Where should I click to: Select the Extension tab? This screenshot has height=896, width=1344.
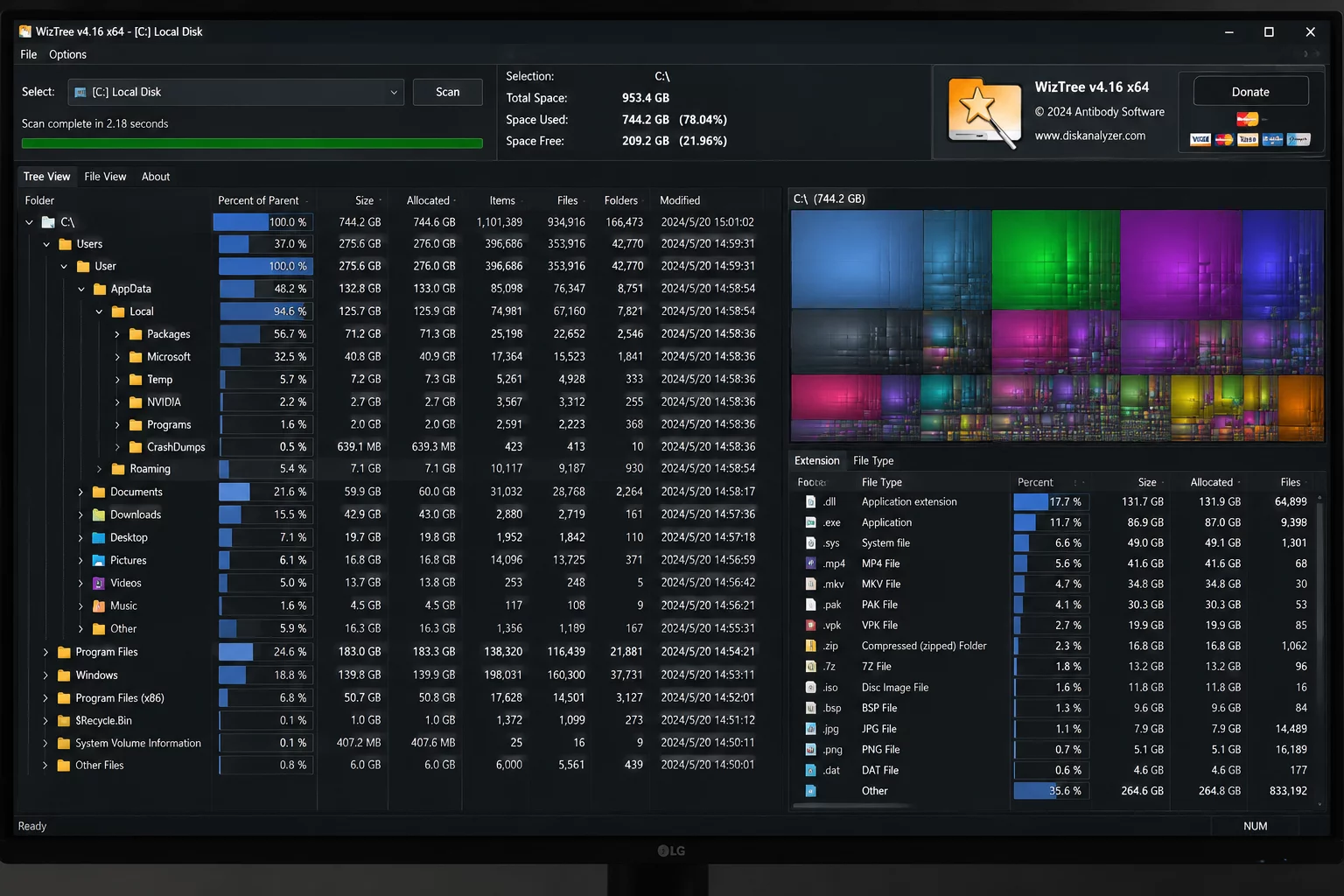(816, 461)
